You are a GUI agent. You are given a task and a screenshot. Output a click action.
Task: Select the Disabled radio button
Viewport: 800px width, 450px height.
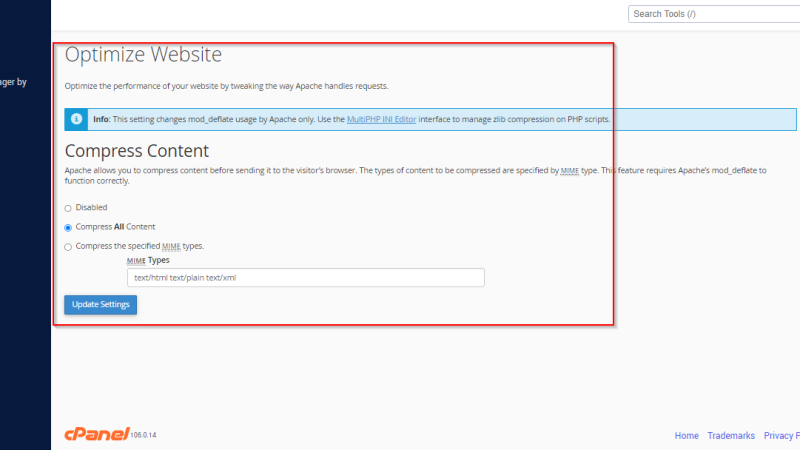68,208
